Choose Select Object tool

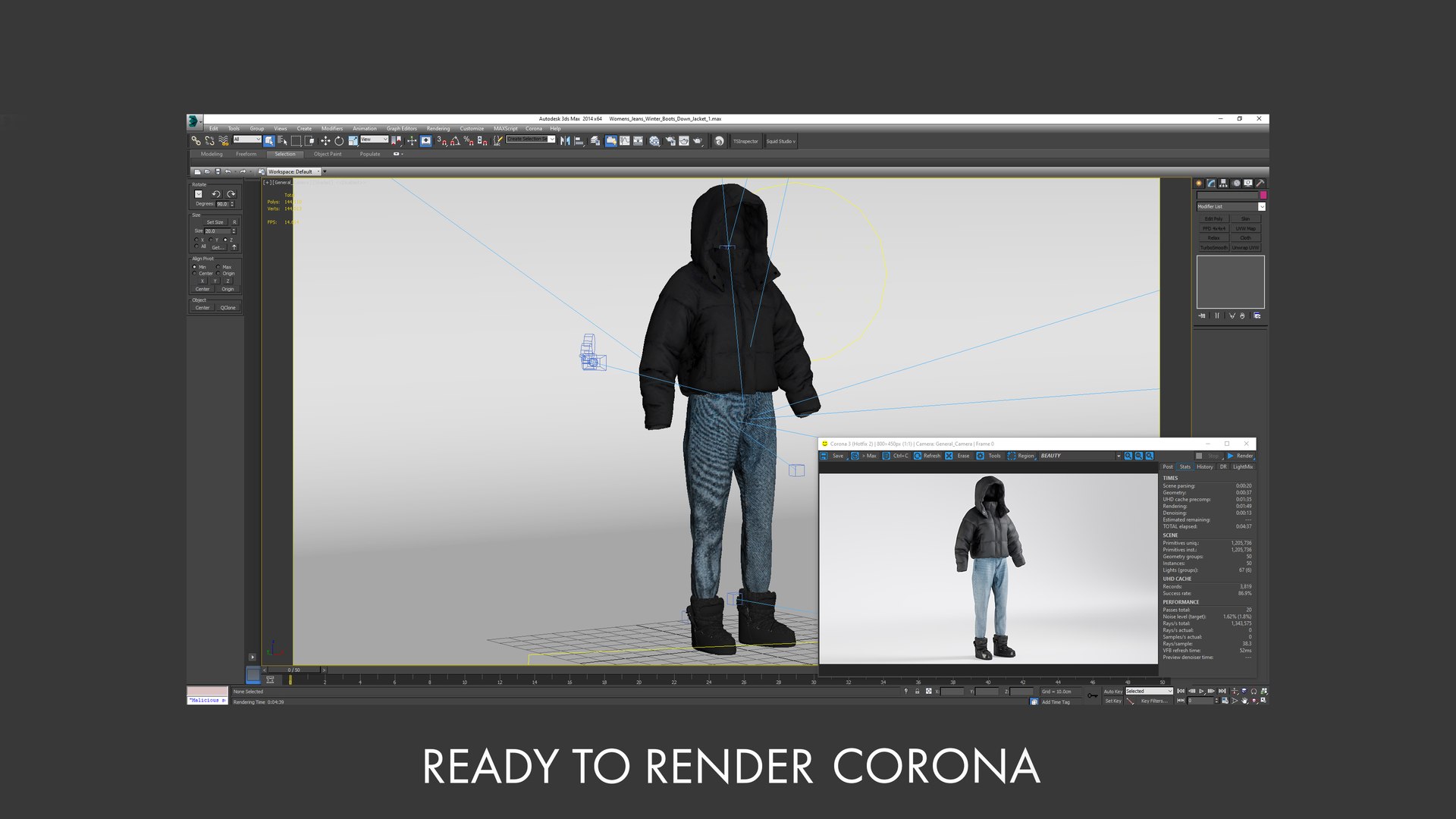(x=269, y=141)
